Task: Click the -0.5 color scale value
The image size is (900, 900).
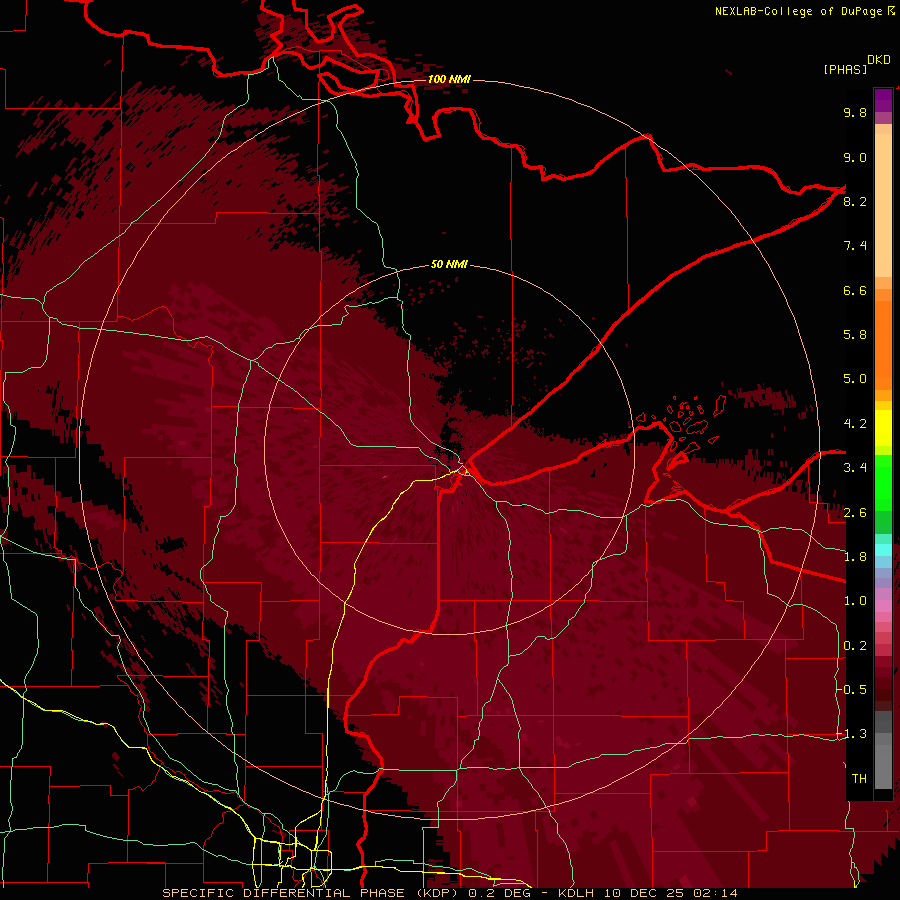Action: pos(852,690)
